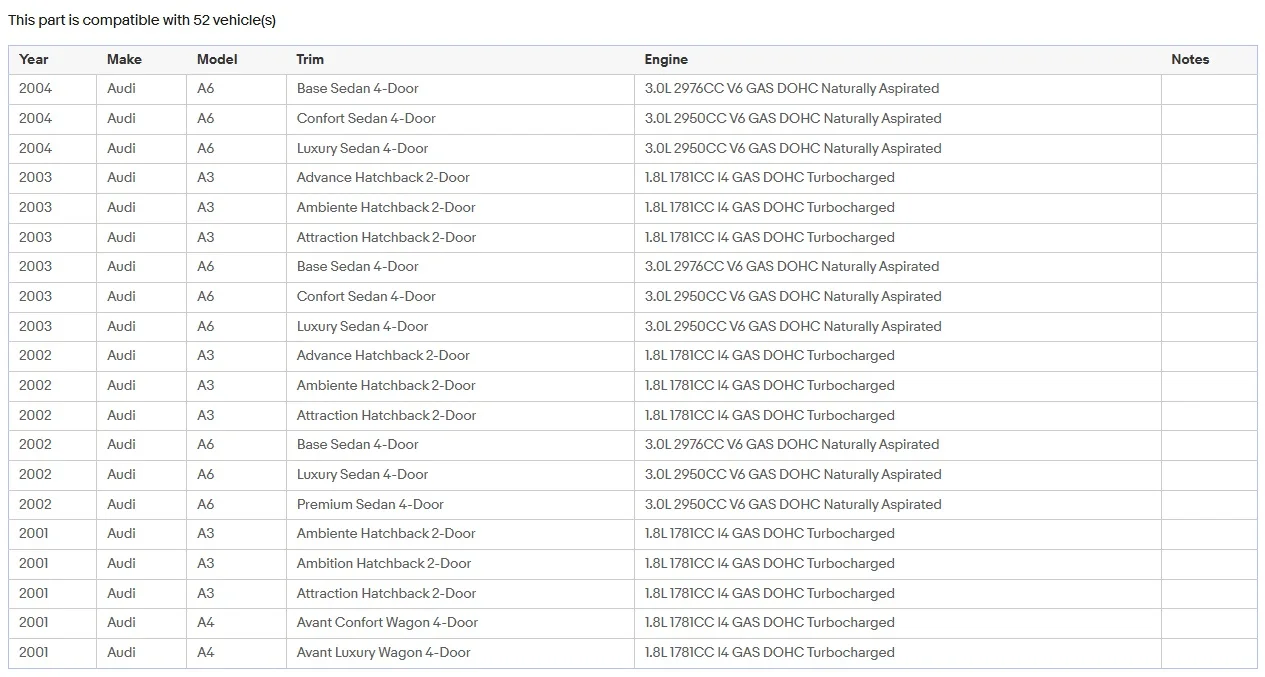This screenshot has height=677, width=1265.
Task: Click '2002' year in the Premium Sedan row
Action: click(35, 504)
